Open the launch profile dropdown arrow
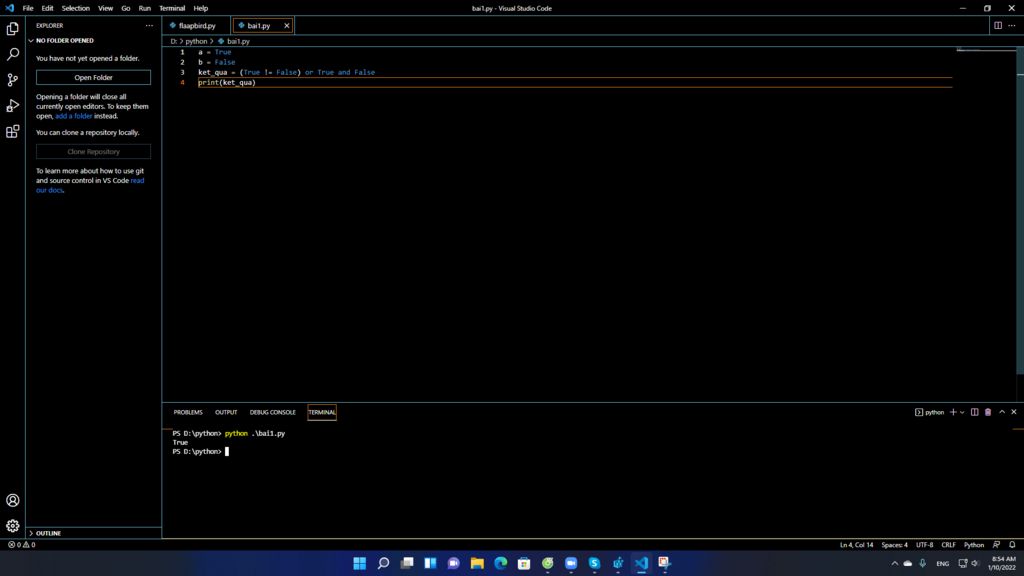Screen dimensions: 1024x576 pos(962,412)
